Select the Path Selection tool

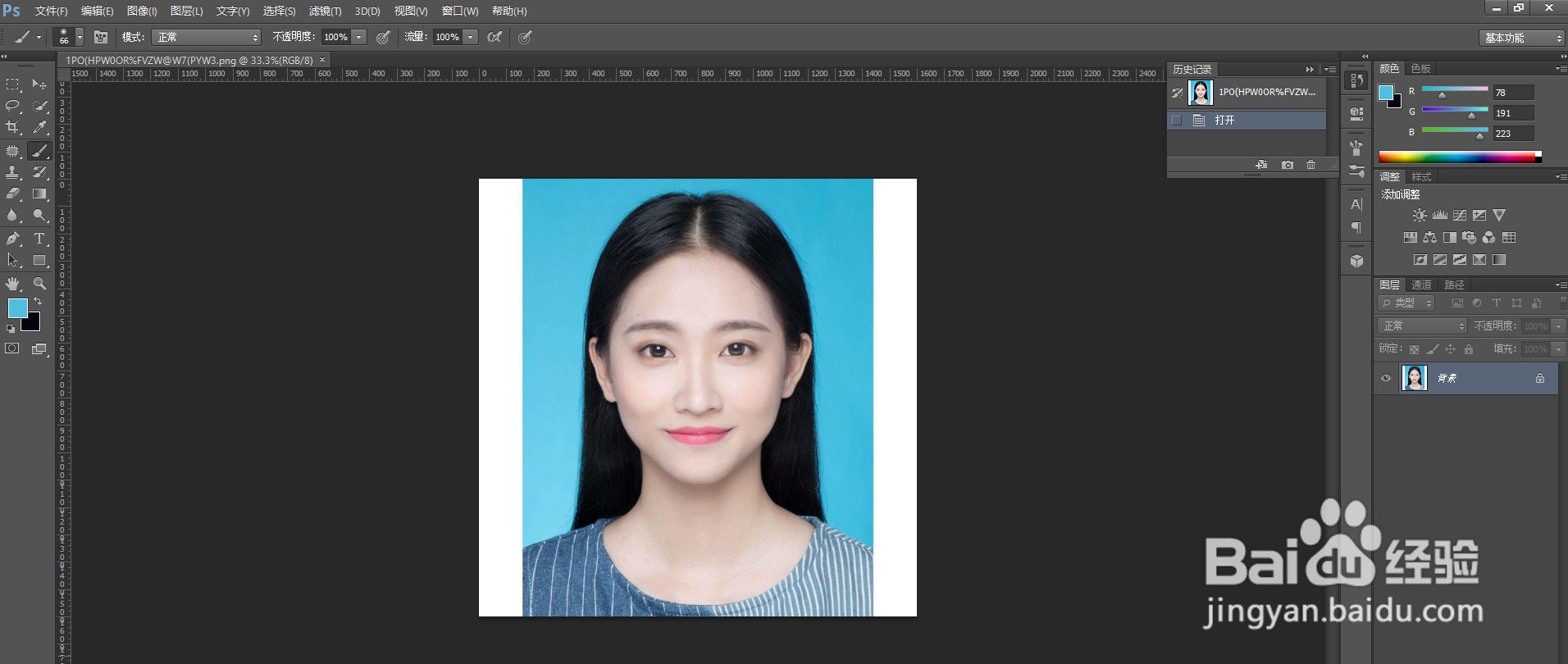pyautogui.click(x=13, y=260)
